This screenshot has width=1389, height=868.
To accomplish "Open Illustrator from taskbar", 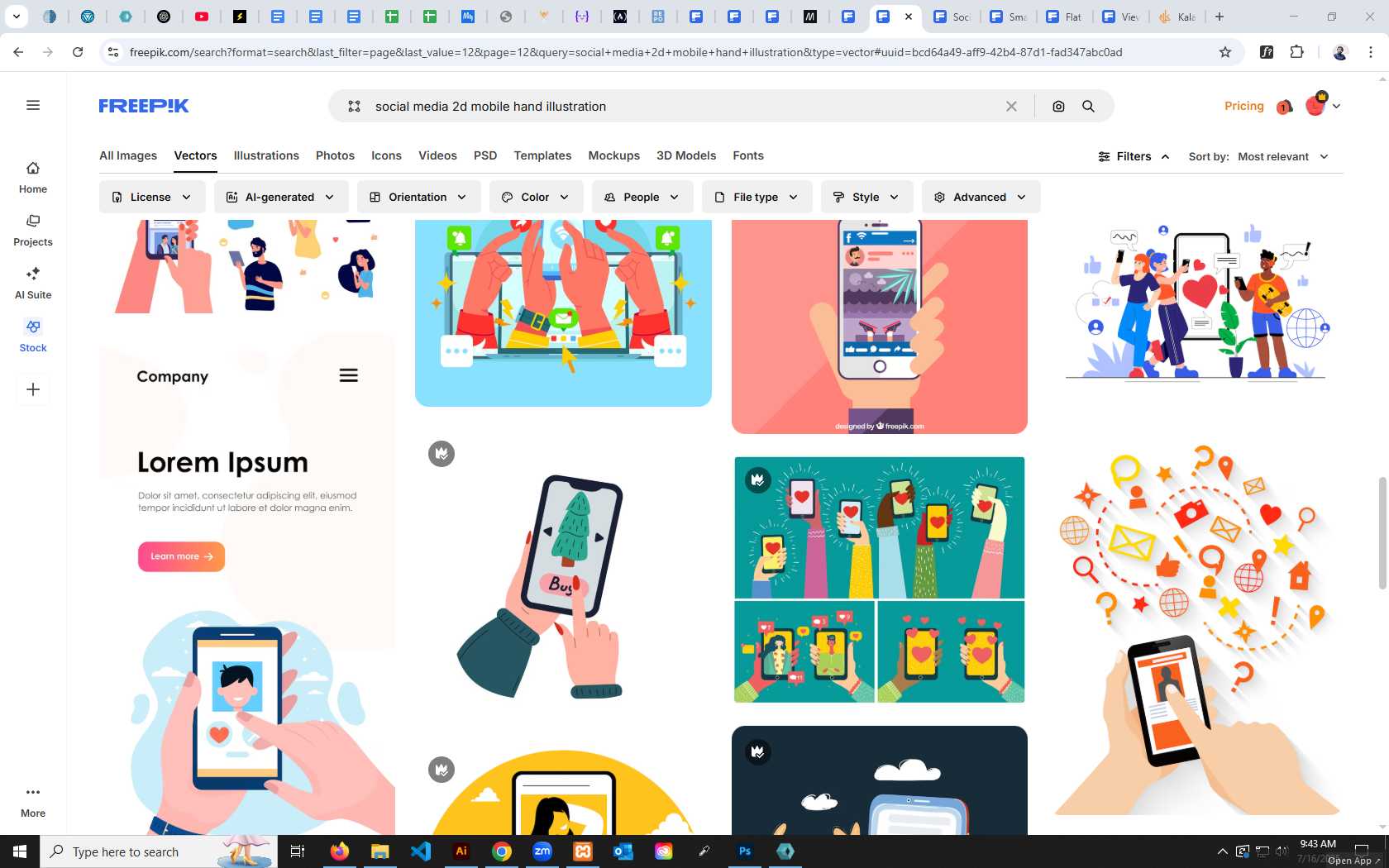I will pyautogui.click(x=461, y=851).
